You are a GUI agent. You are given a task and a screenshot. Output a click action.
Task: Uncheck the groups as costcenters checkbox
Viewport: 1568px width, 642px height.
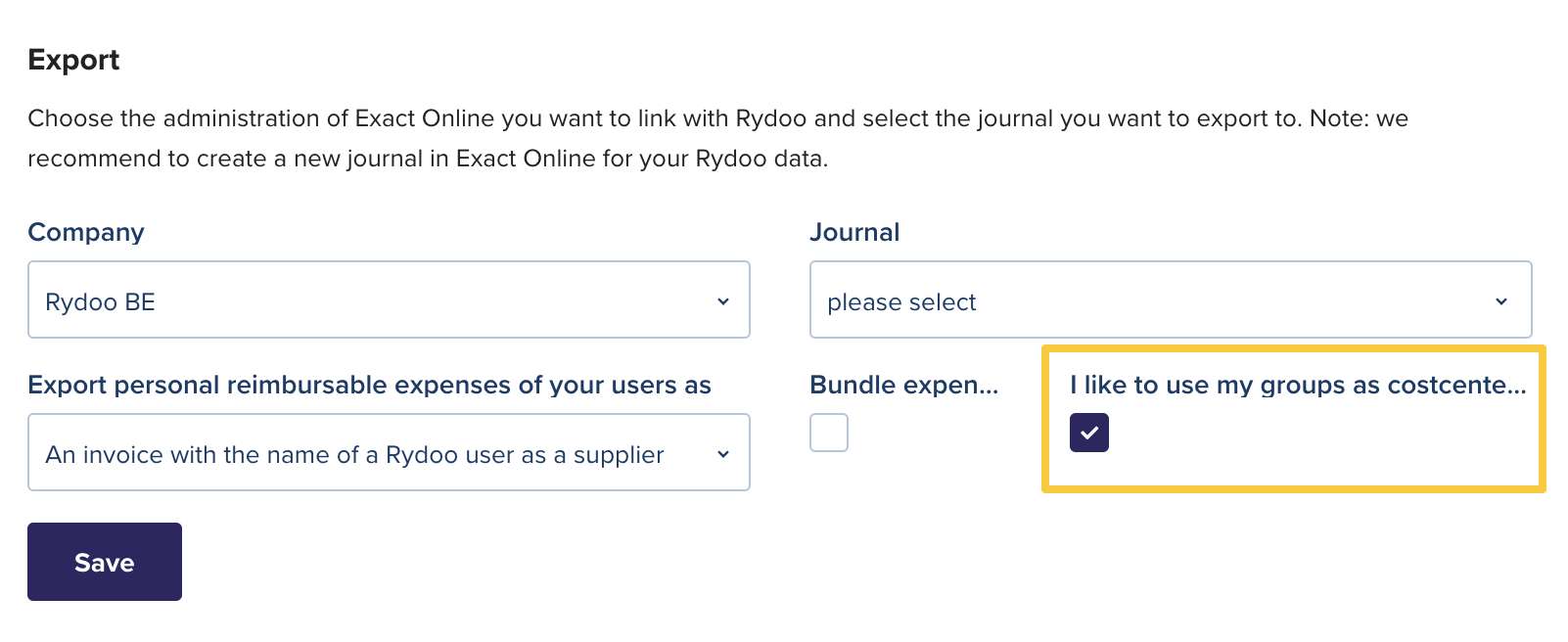tap(1089, 433)
